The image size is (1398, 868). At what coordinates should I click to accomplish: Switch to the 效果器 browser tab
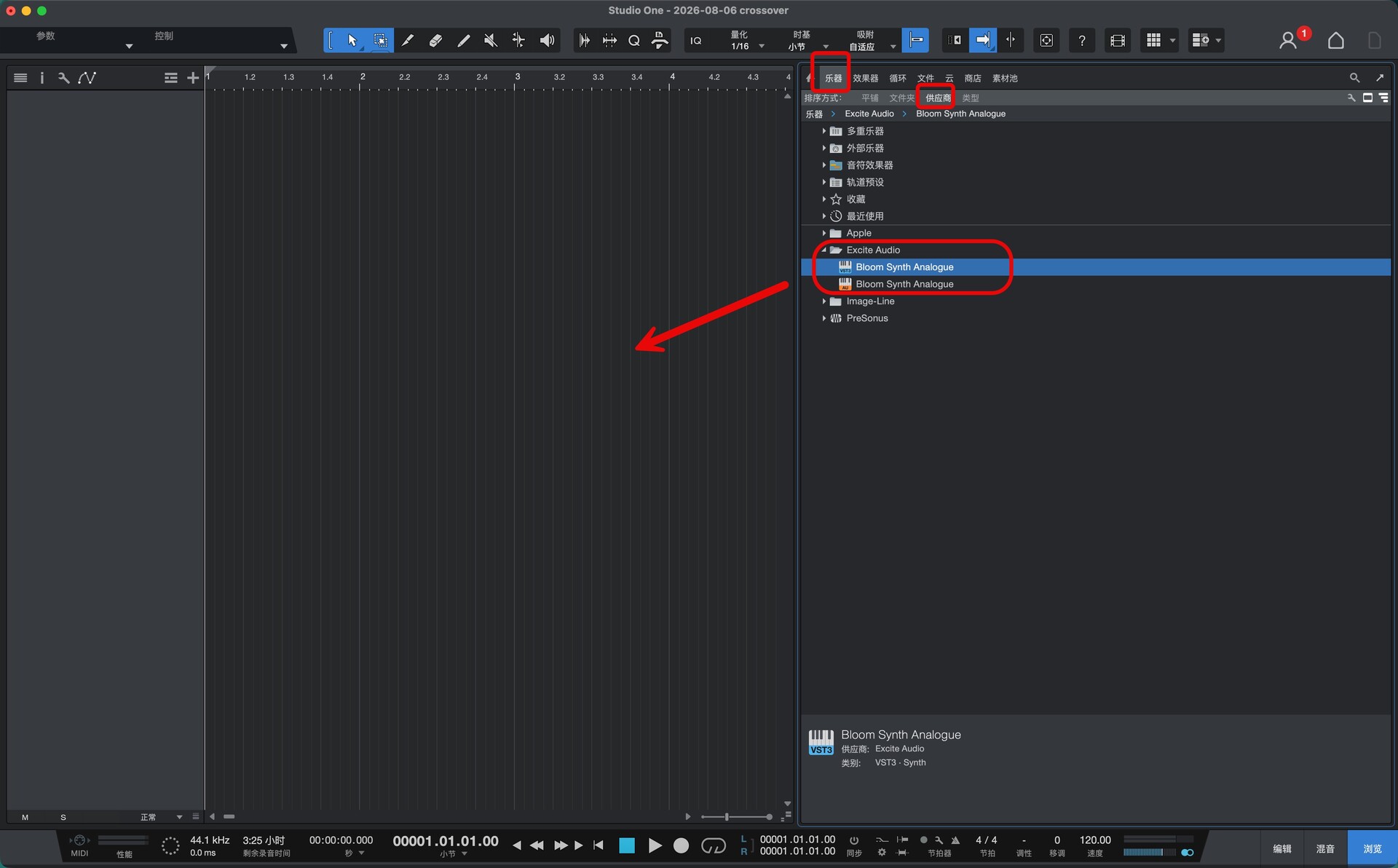[866, 78]
